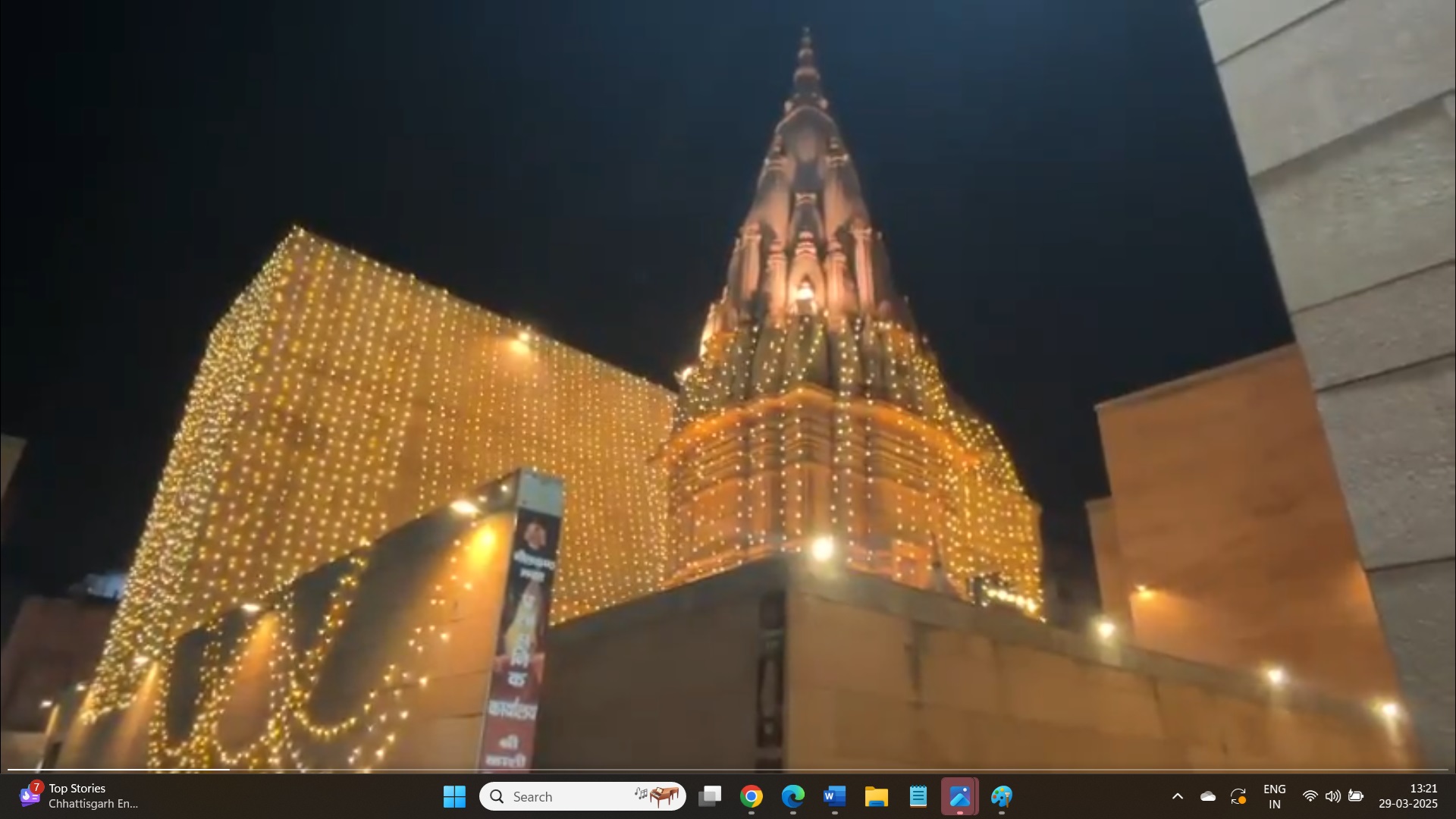Viewport: 1456px width, 819px height.
Task: Open Notepad from the taskbar
Action: (918, 796)
